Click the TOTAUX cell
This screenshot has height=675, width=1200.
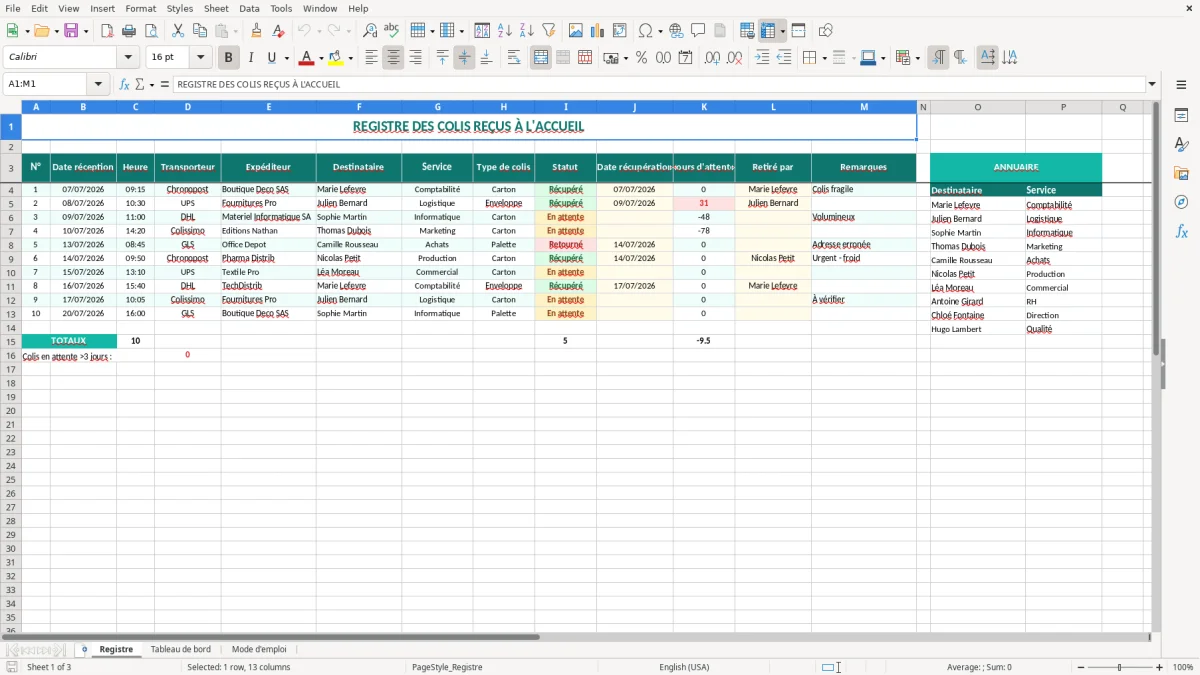69,341
